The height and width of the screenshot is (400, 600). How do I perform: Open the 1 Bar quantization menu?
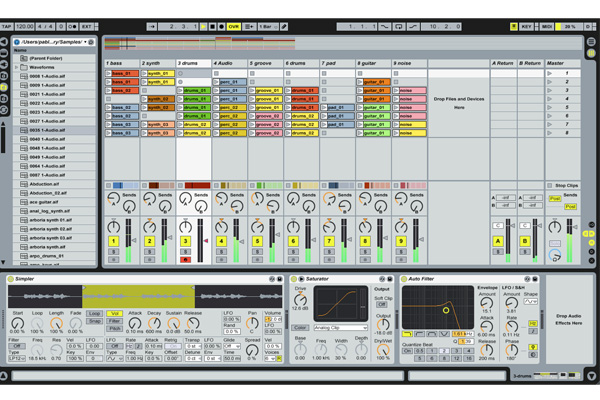pos(268,26)
